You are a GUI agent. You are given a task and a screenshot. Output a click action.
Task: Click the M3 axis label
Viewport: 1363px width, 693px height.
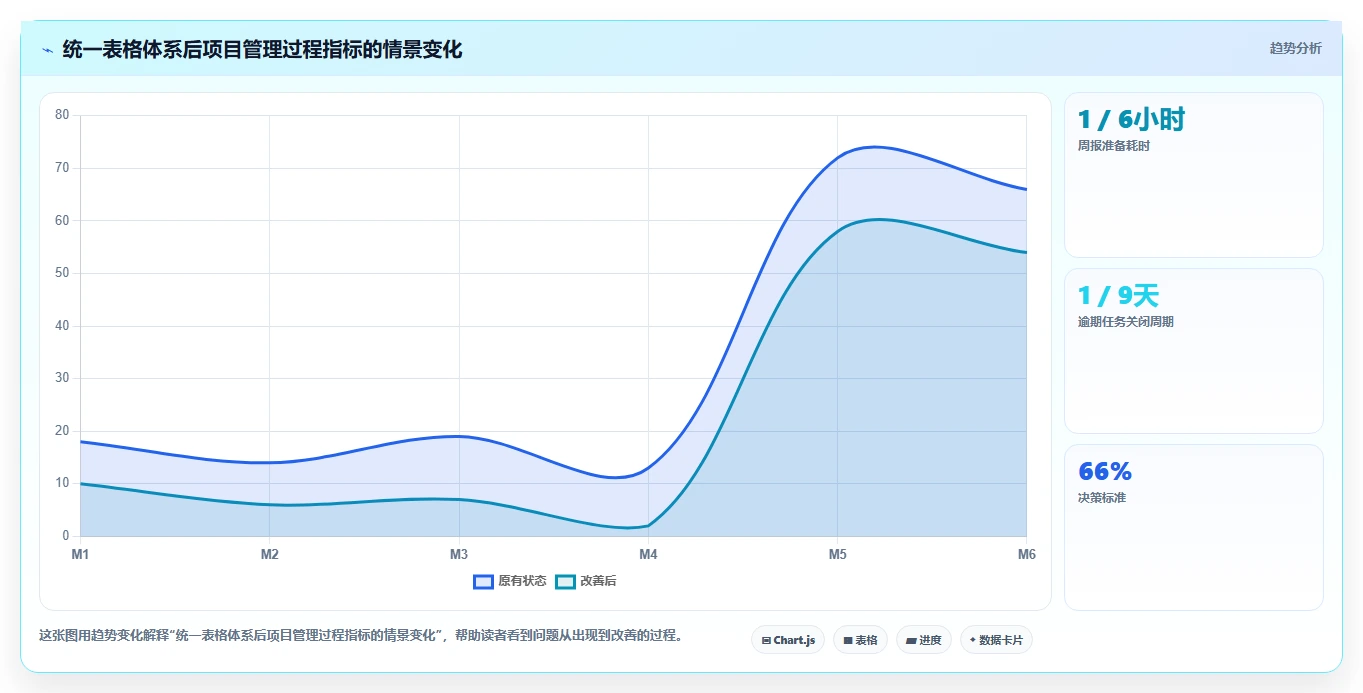pos(459,554)
